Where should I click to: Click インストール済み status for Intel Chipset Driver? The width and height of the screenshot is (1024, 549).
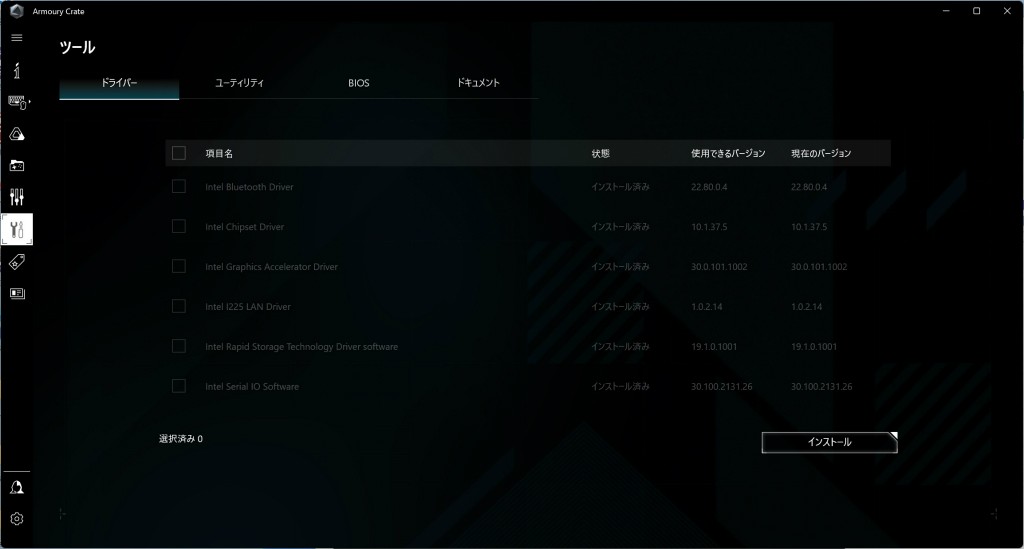tap(620, 227)
